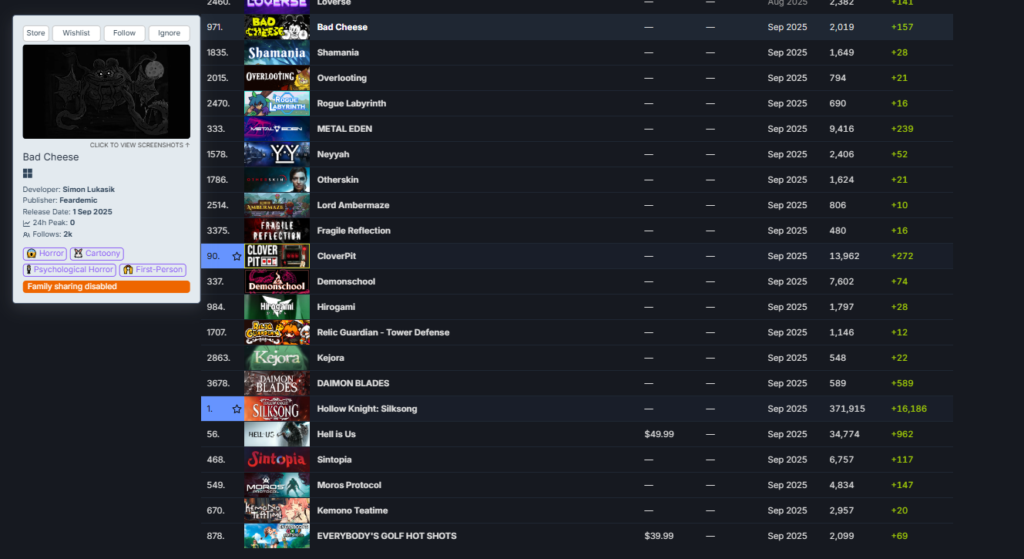The width and height of the screenshot is (1024, 559).
Task: Open the Store button in hover card
Action: [x=36, y=33]
